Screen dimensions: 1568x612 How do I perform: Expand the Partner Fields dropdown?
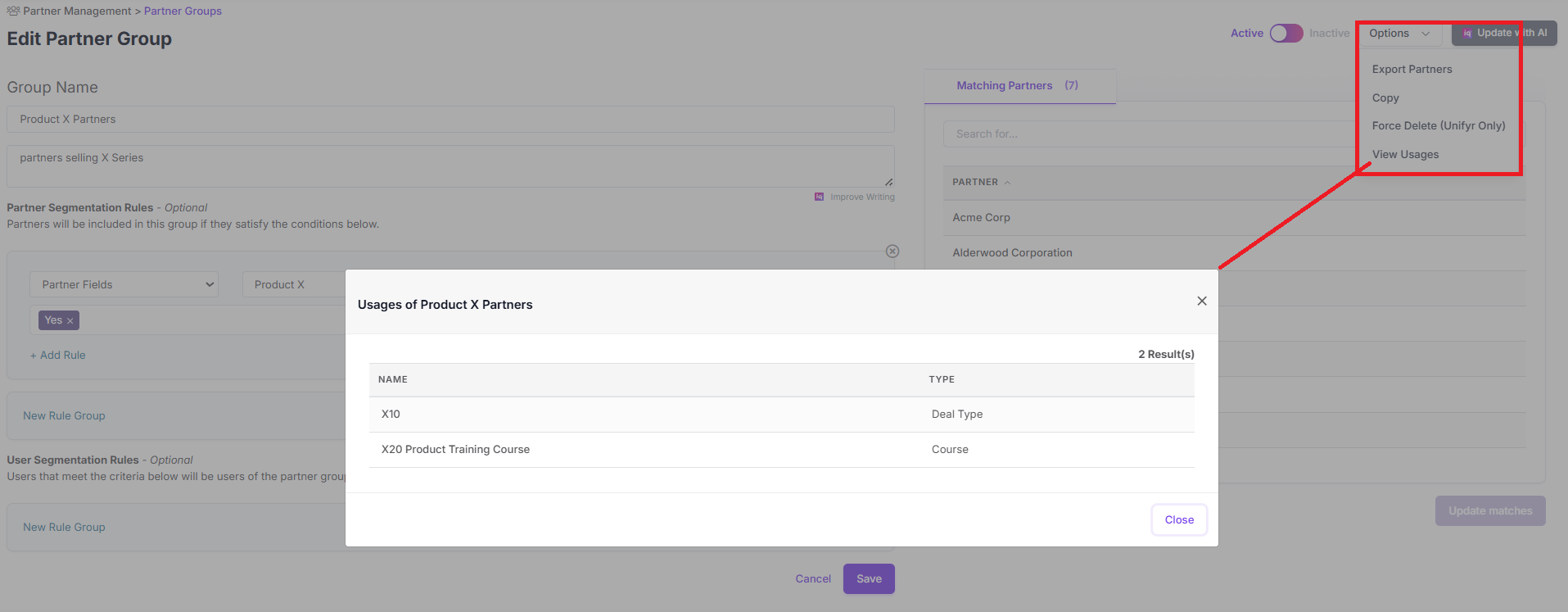(124, 284)
